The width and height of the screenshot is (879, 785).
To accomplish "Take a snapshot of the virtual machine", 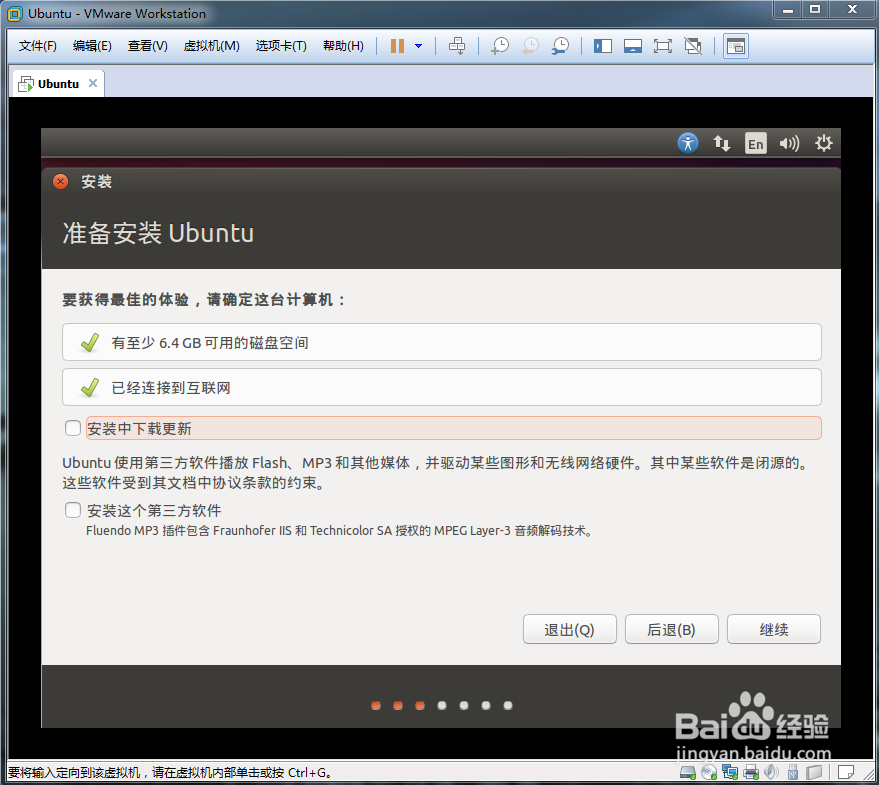I will coord(499,46).
